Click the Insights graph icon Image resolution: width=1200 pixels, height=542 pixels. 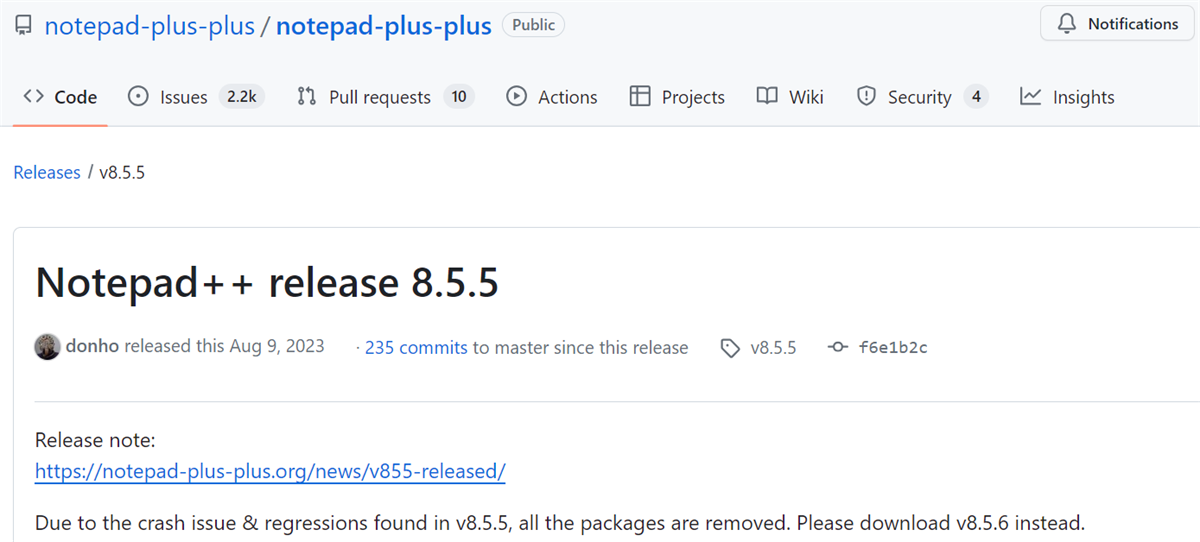[x=1030, y=96]
